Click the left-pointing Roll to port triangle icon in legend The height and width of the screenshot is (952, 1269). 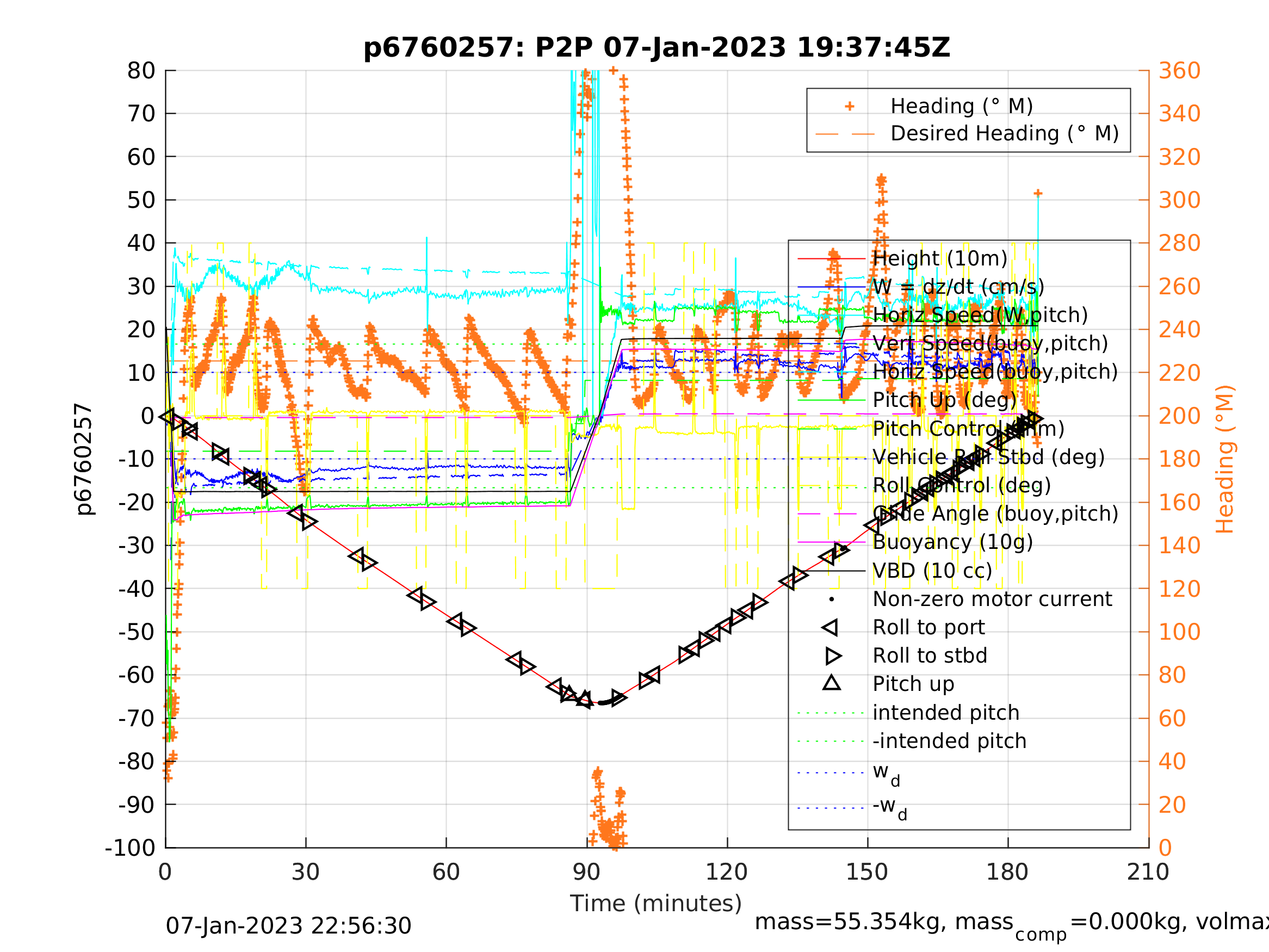[830, 627]
